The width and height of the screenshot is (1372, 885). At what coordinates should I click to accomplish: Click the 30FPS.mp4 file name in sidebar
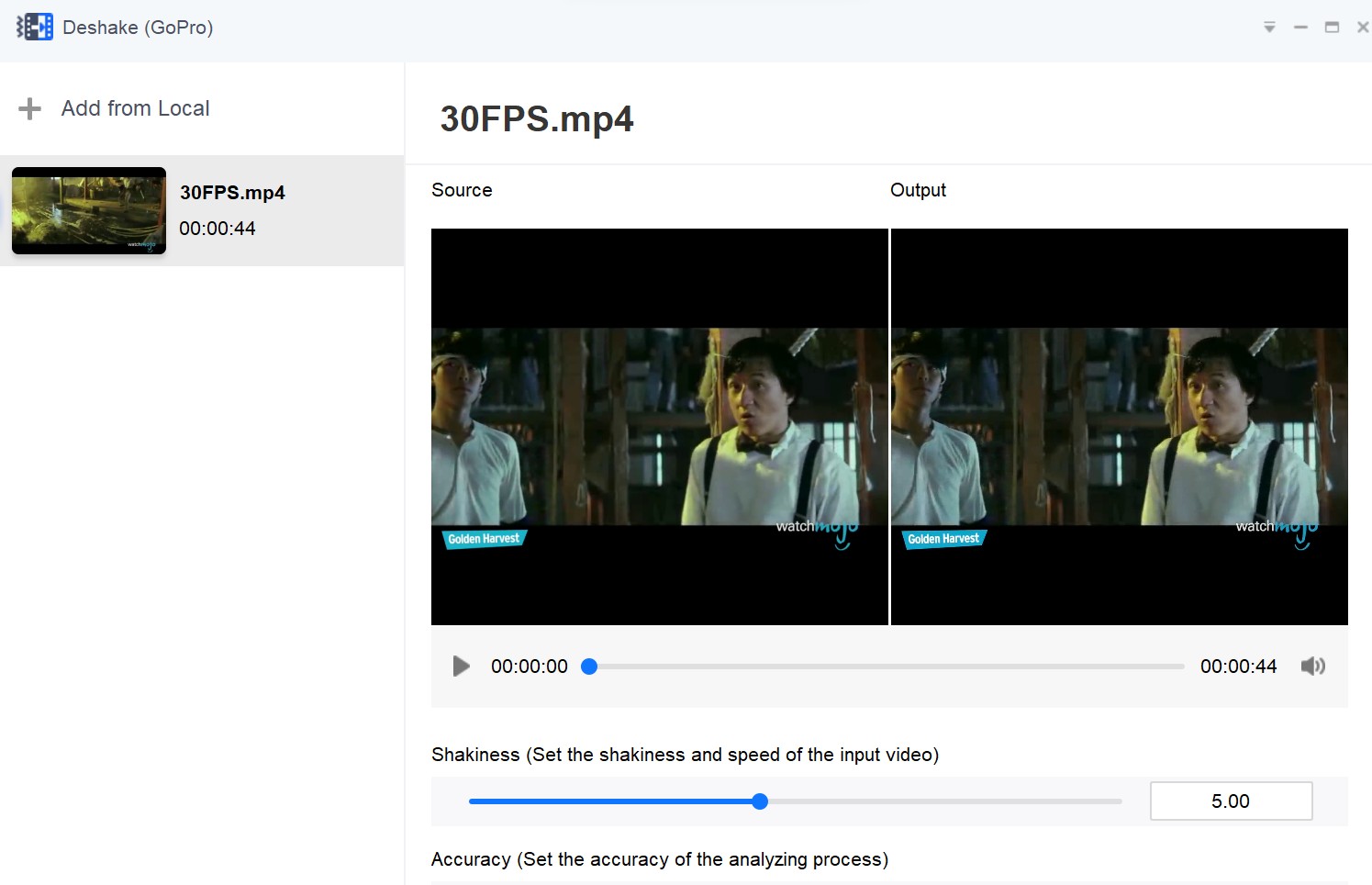[x=232, y=193]
